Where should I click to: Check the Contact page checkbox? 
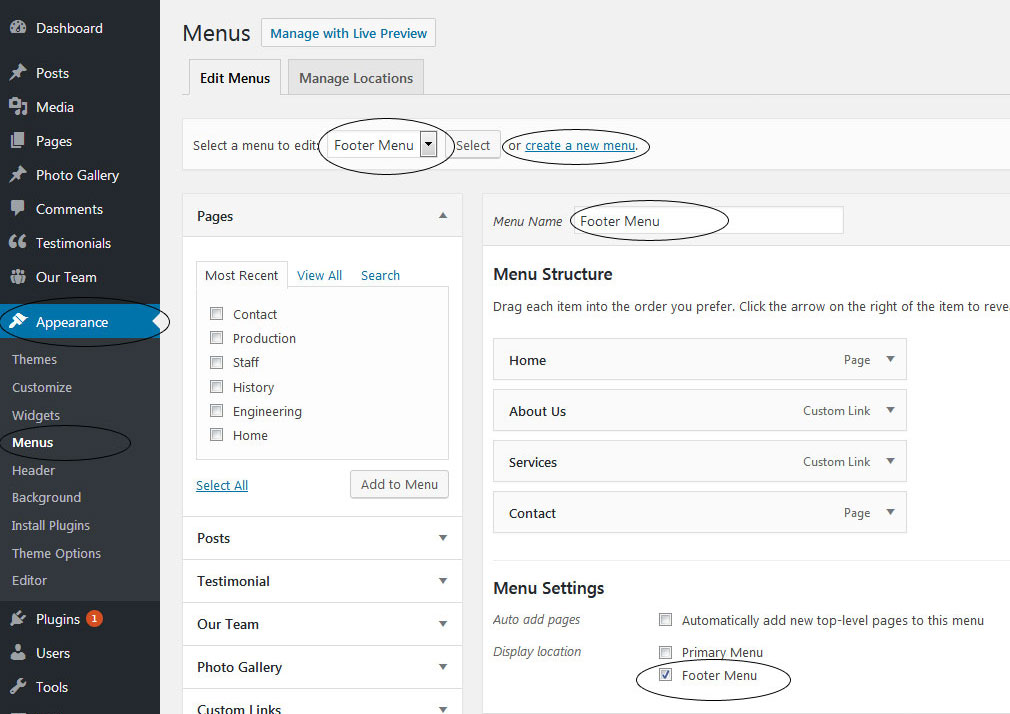click(x=216, y=314)
